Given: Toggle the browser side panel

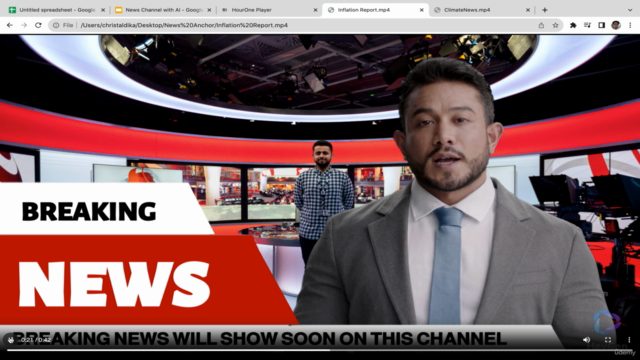Looking at the screenshot, I should (602, 25).
